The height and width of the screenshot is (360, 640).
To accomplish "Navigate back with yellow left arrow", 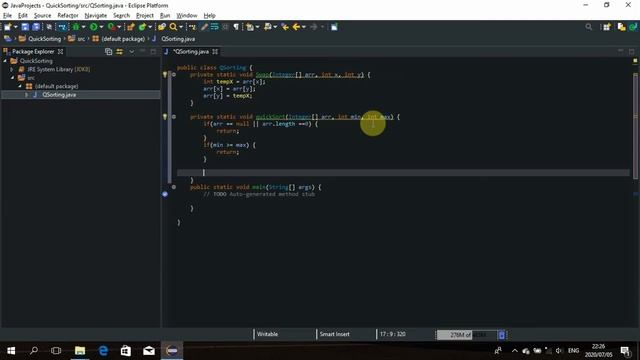I will (x=296, y=27).
